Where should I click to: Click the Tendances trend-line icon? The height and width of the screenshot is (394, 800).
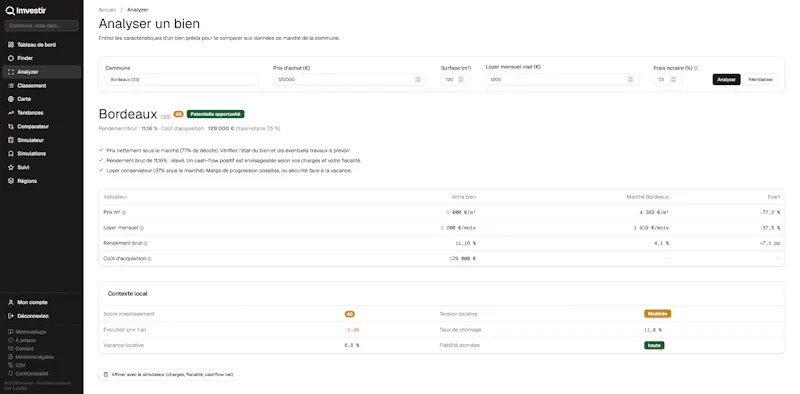11,113
